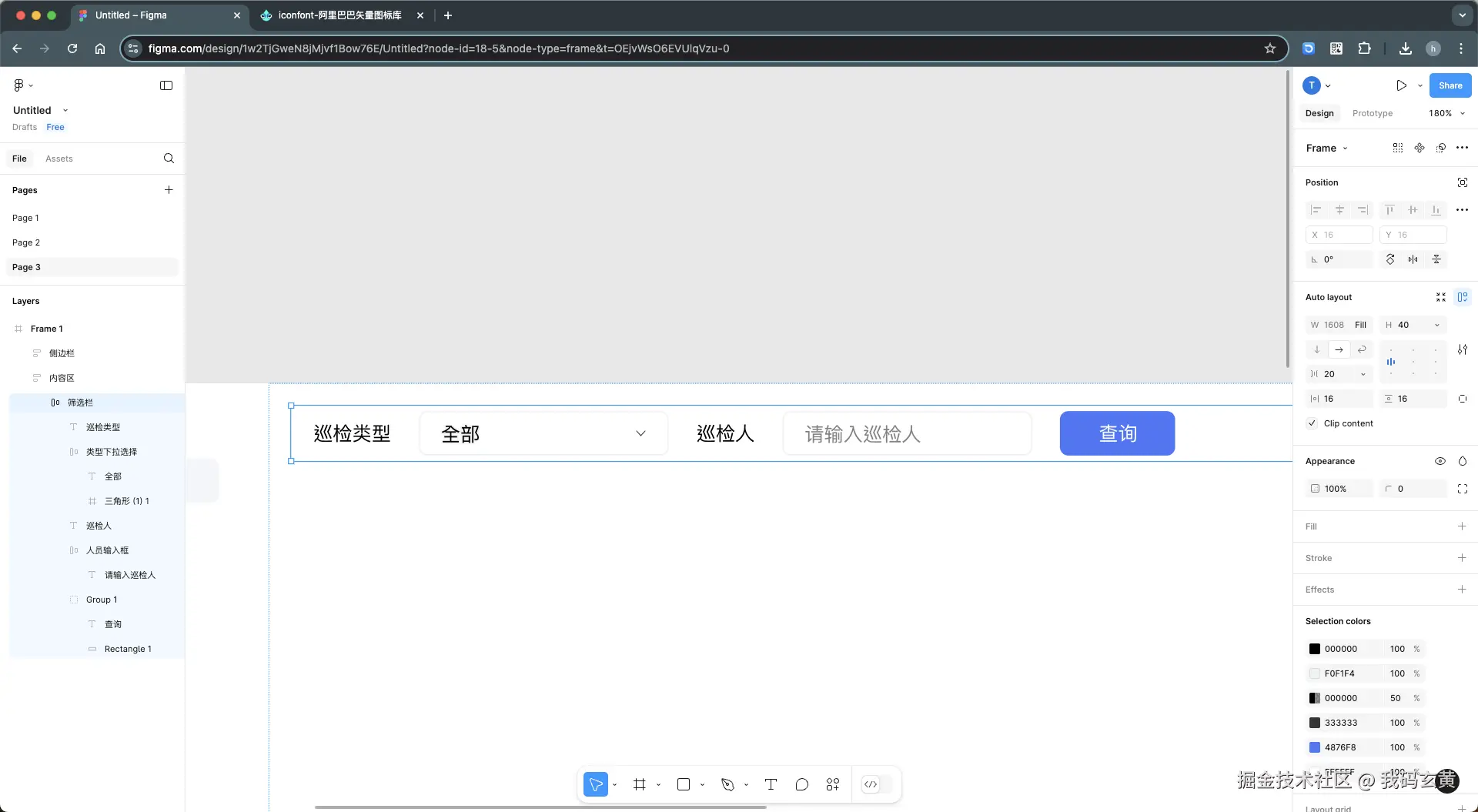Image resolution: width=1478 pixels, height=812 pixels.
Task: Select the Rectangle 1 layer
Action: pyautogui.click(x=128, y=649)
